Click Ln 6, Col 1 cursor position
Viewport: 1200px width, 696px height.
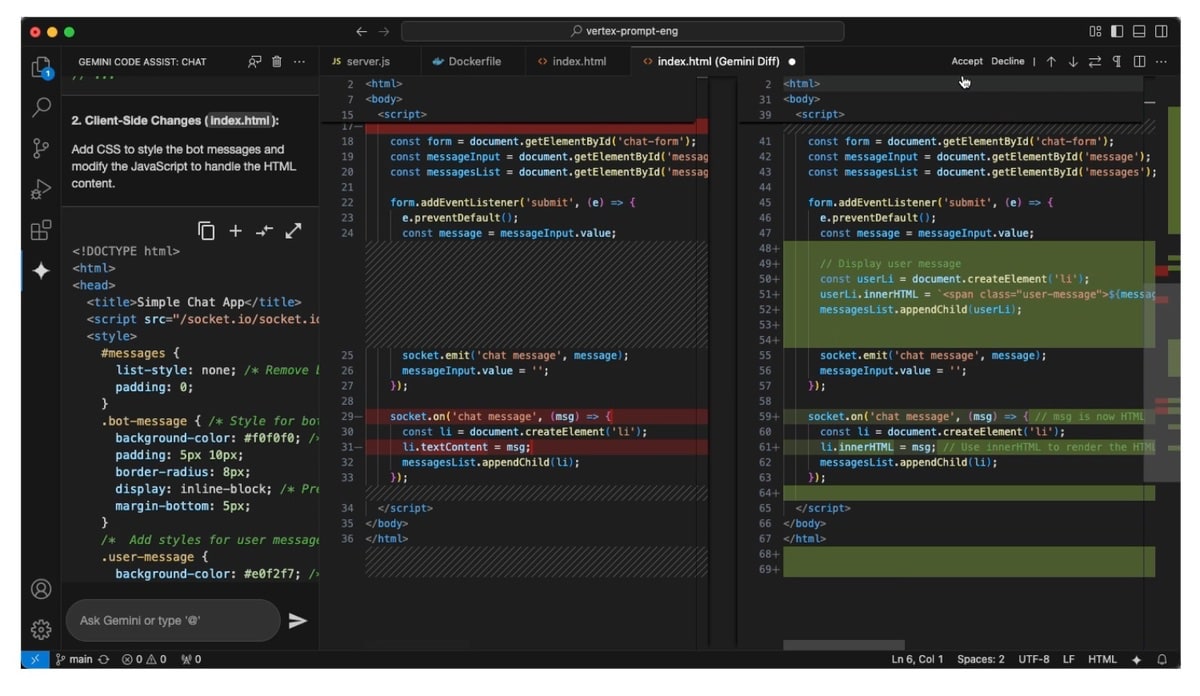917,660
